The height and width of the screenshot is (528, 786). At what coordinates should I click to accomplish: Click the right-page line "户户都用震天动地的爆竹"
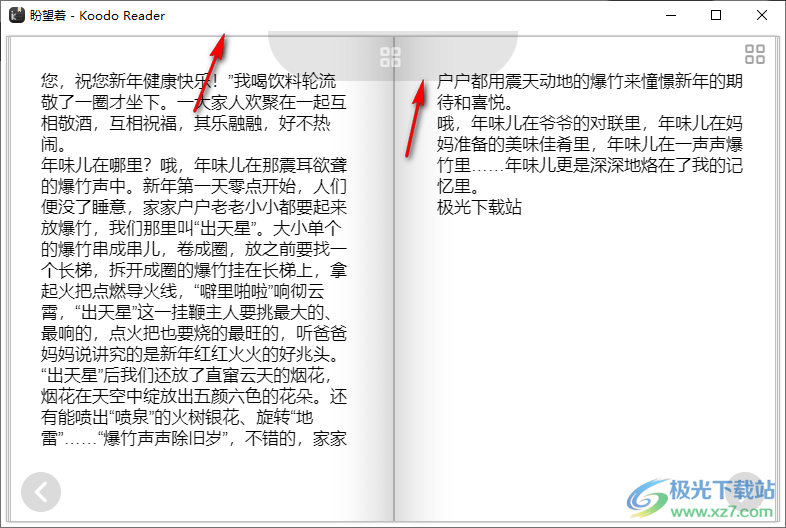pos(590,81)
